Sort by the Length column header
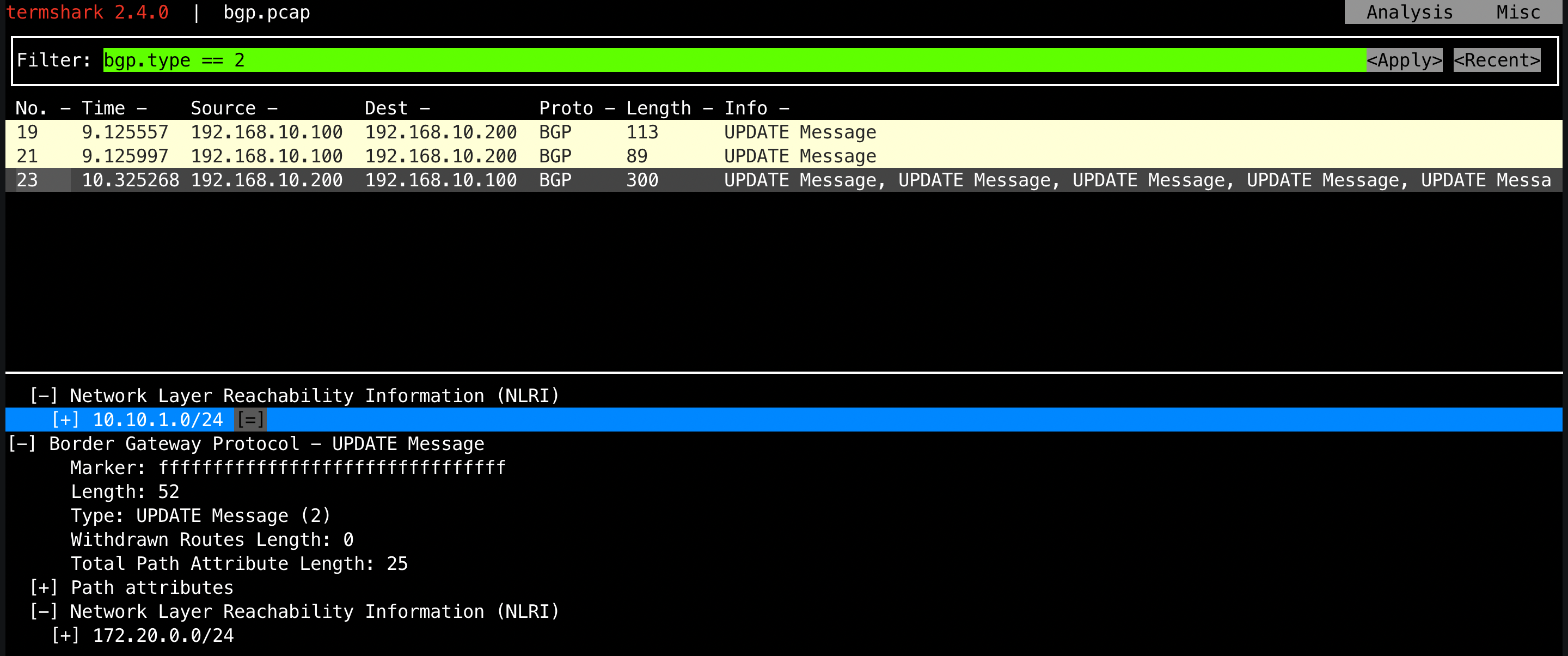 click(x=658, y=108)
